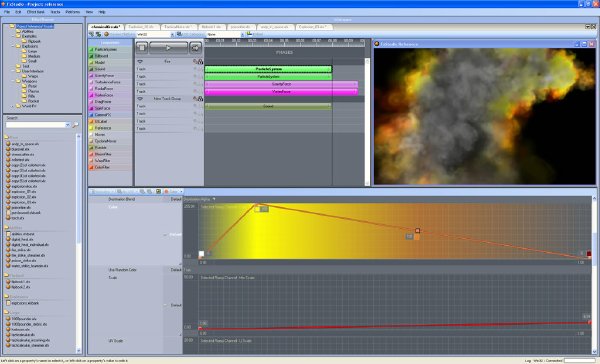This screenshot has width=600, height=364.
Task: Select the VortexForce timeline block
Action: 281,91
